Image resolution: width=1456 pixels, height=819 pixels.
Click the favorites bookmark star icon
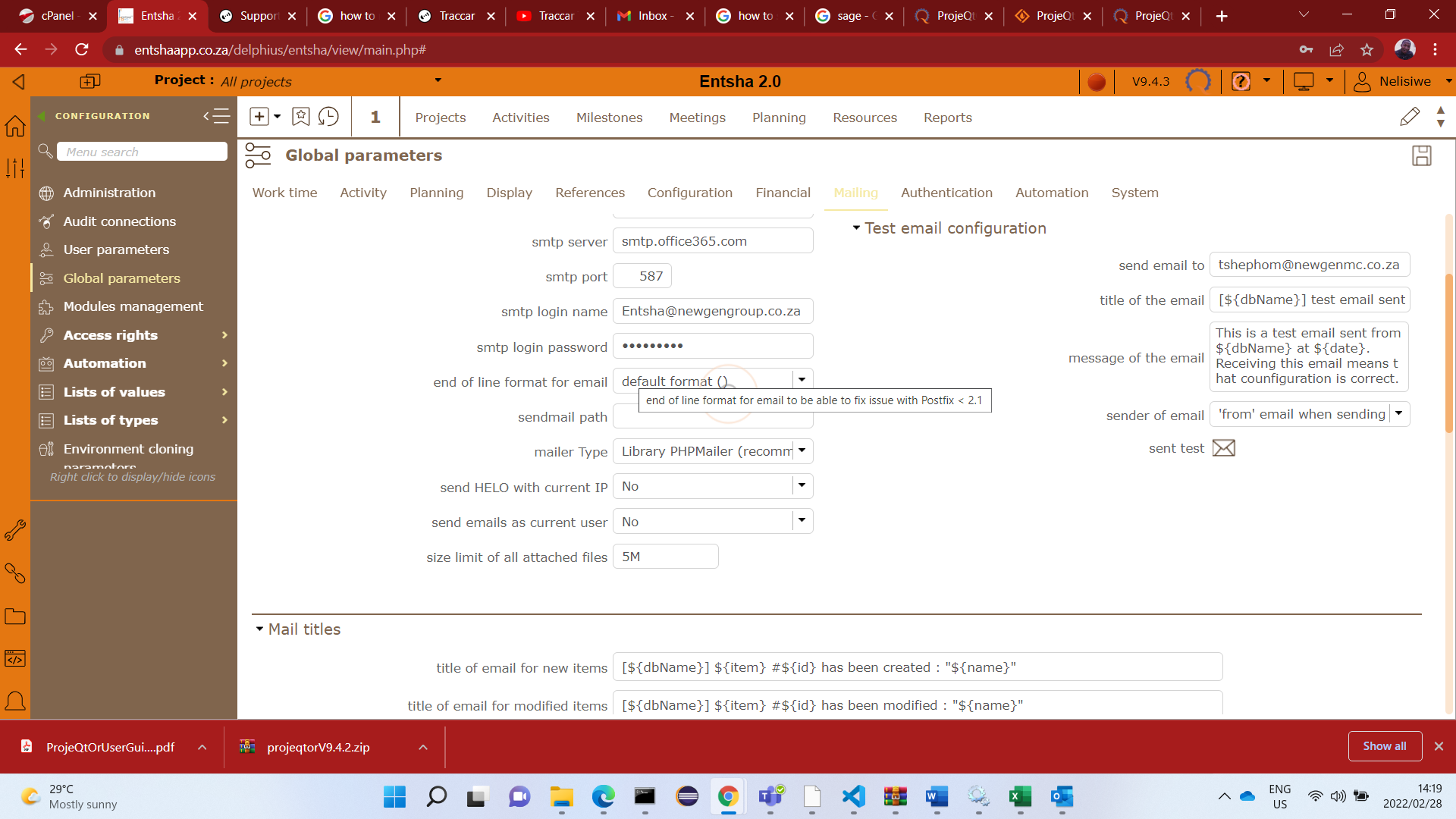(x=301, y=117)
